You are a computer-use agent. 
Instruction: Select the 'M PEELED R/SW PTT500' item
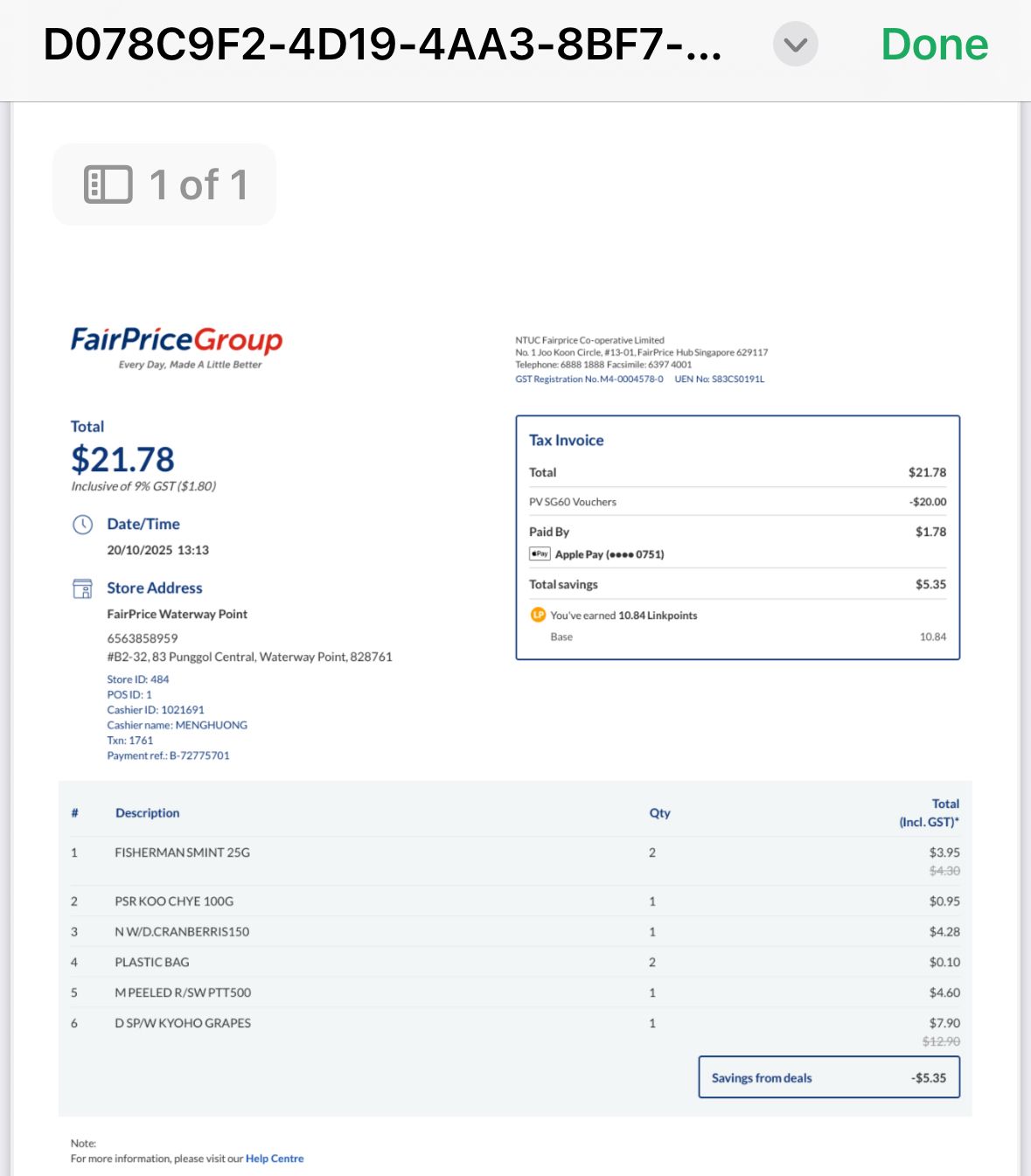183,992
